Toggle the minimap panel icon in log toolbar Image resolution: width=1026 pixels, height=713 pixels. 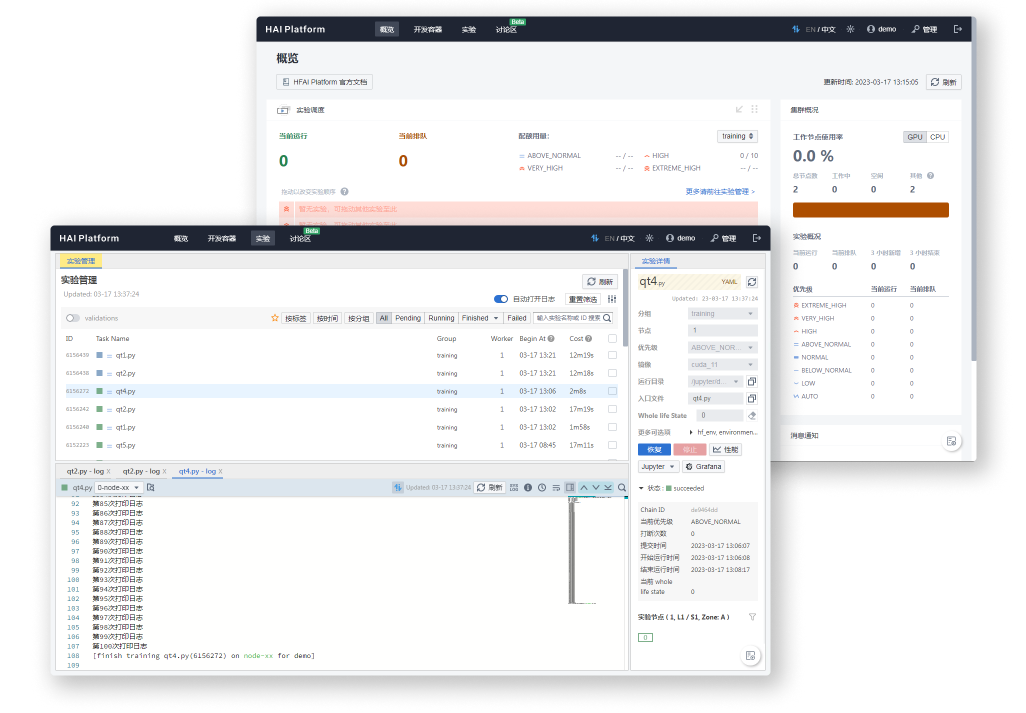570,487
